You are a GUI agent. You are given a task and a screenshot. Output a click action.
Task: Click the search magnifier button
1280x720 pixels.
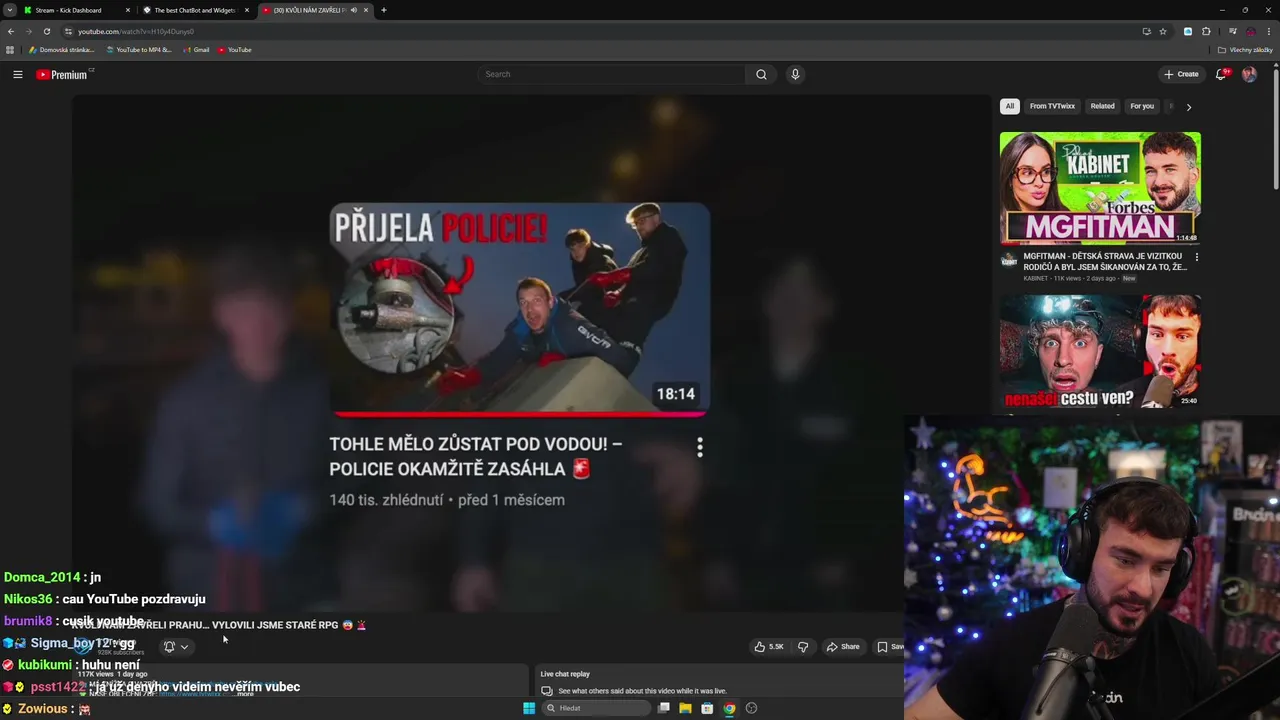[761, 74]
